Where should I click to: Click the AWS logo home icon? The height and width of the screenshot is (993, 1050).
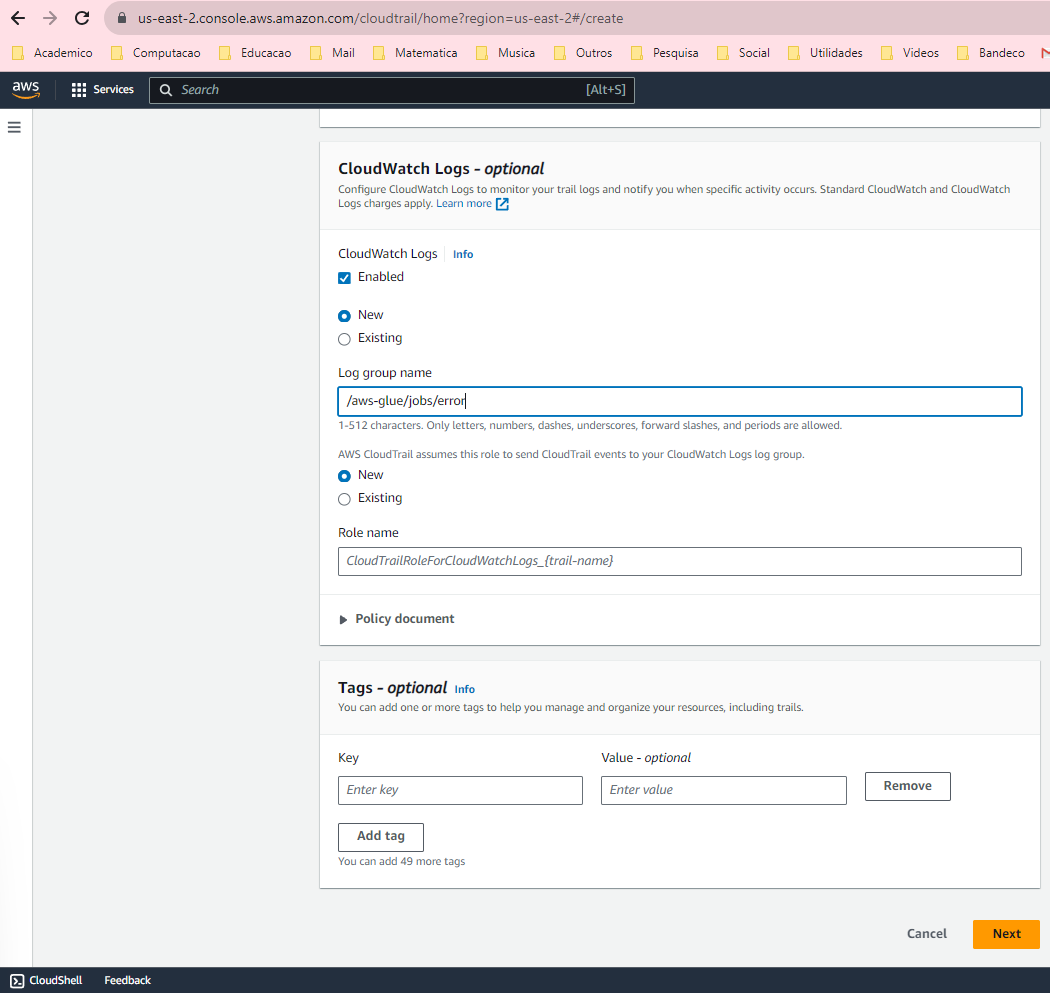(26, 90)
